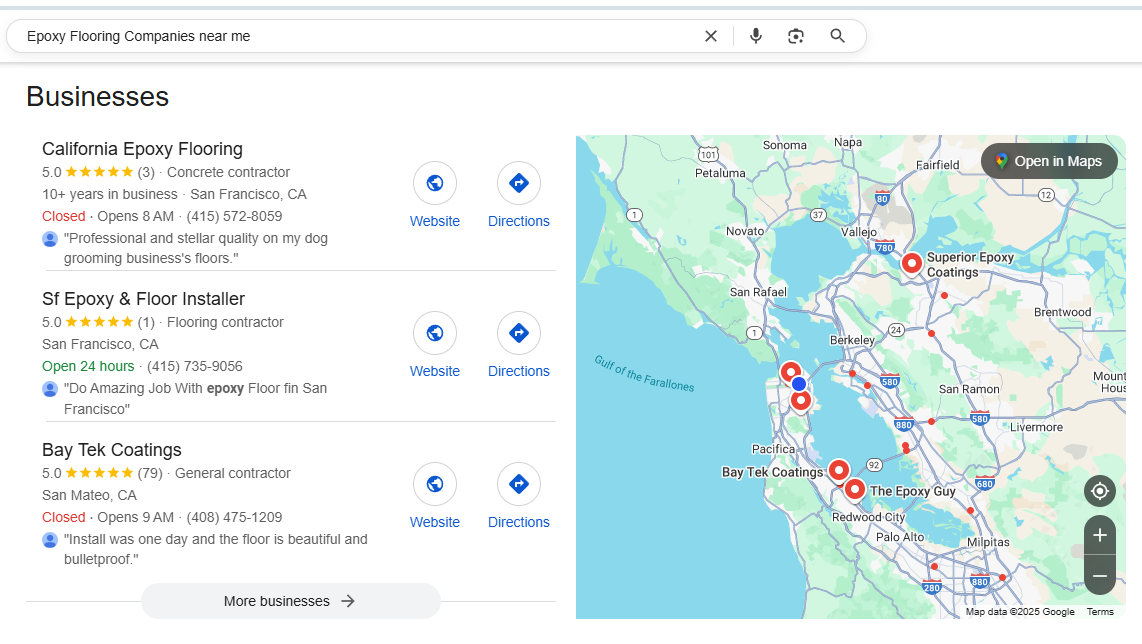The image size is (1142, 644).
Task: Center map on my location
Action: point(1100,491)
